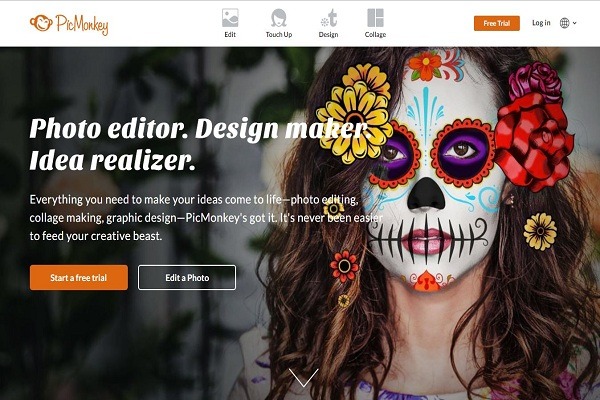600x400 pixels.
Task: Click the 'Idea realizer.' headline text
Action: 112,160
